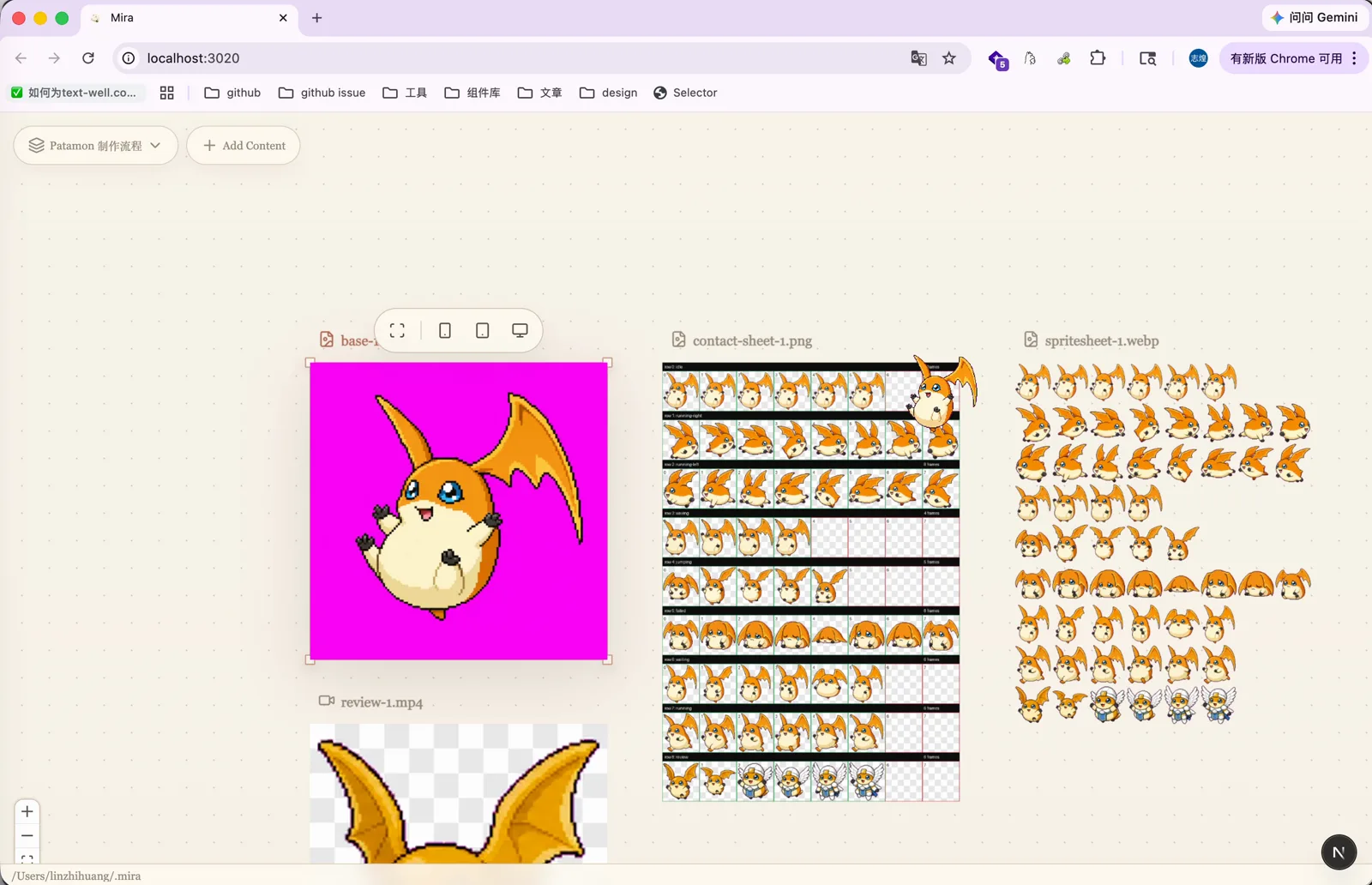Open the purple extension with badge 5
Viewport: 1372px width, 885px height.
point(997,59)
